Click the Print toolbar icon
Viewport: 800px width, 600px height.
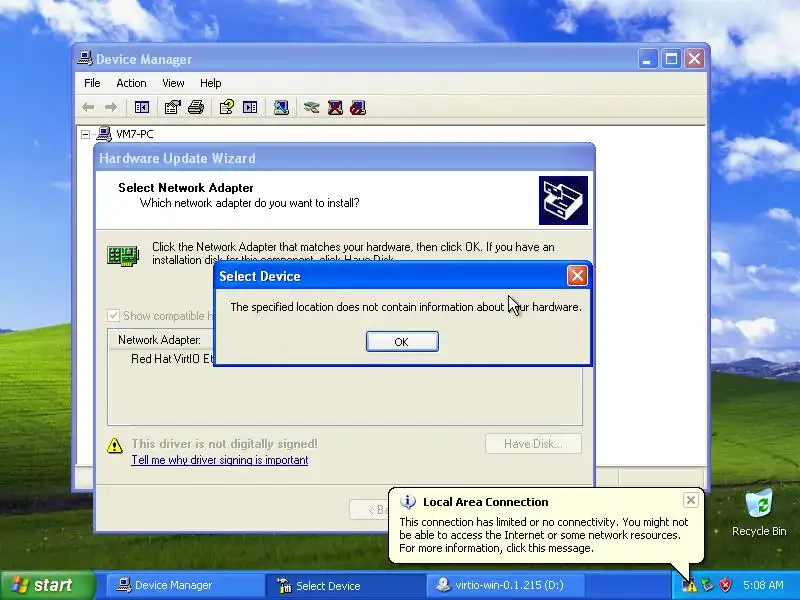[196, 107]
